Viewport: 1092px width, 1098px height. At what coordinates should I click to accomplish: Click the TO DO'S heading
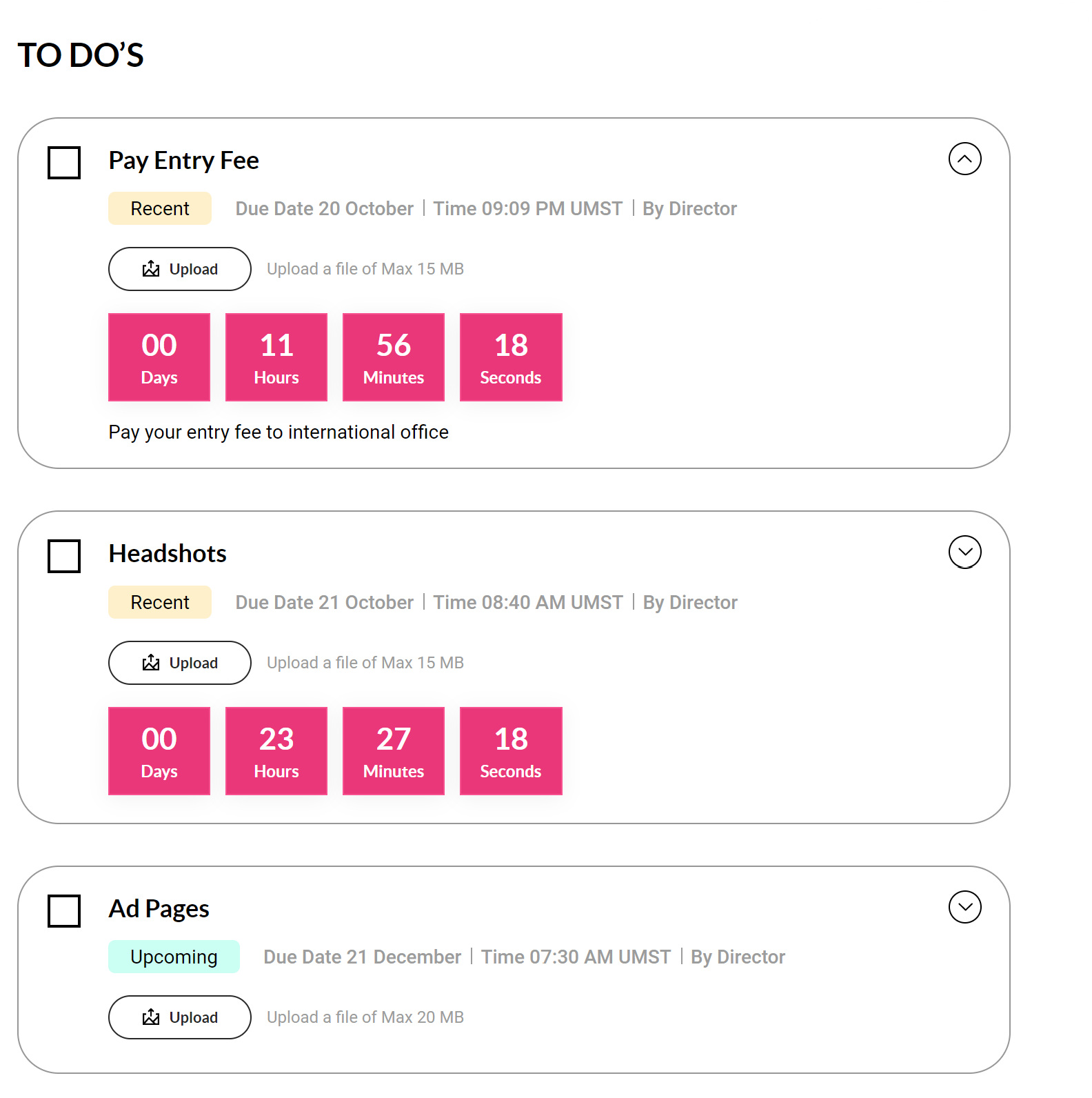pyautogui.click(x=81, y=55)
